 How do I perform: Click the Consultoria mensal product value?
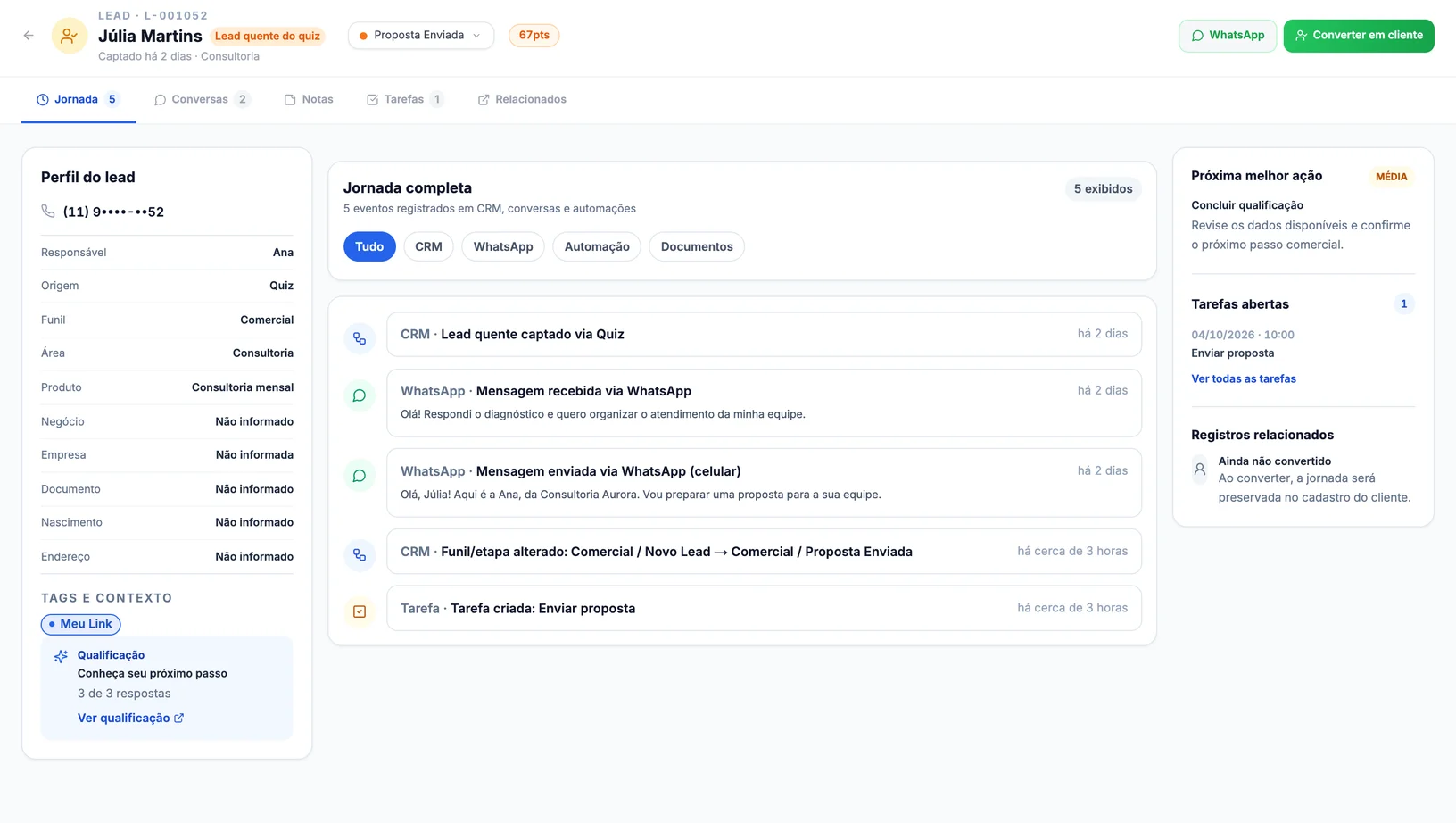coord(243,387)
